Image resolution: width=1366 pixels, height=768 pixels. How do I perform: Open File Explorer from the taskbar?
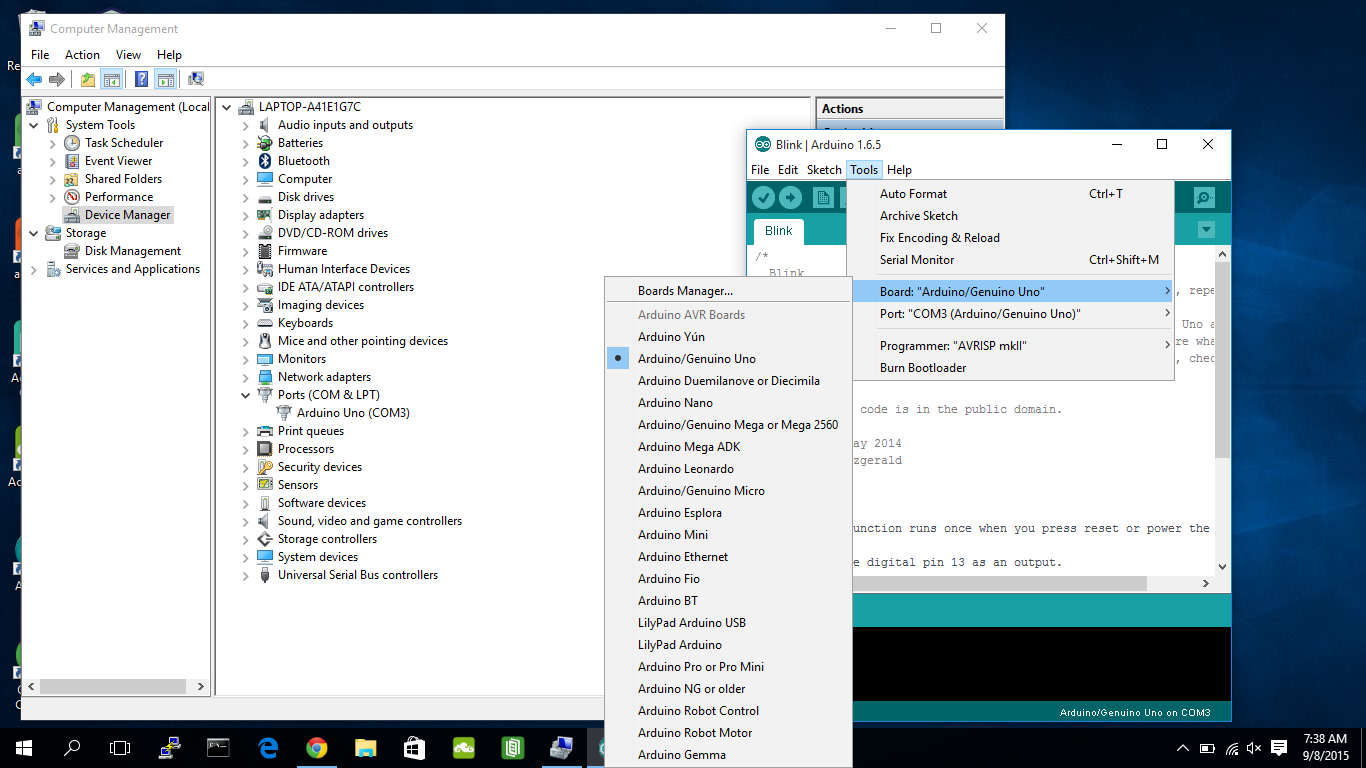(366, 747)
